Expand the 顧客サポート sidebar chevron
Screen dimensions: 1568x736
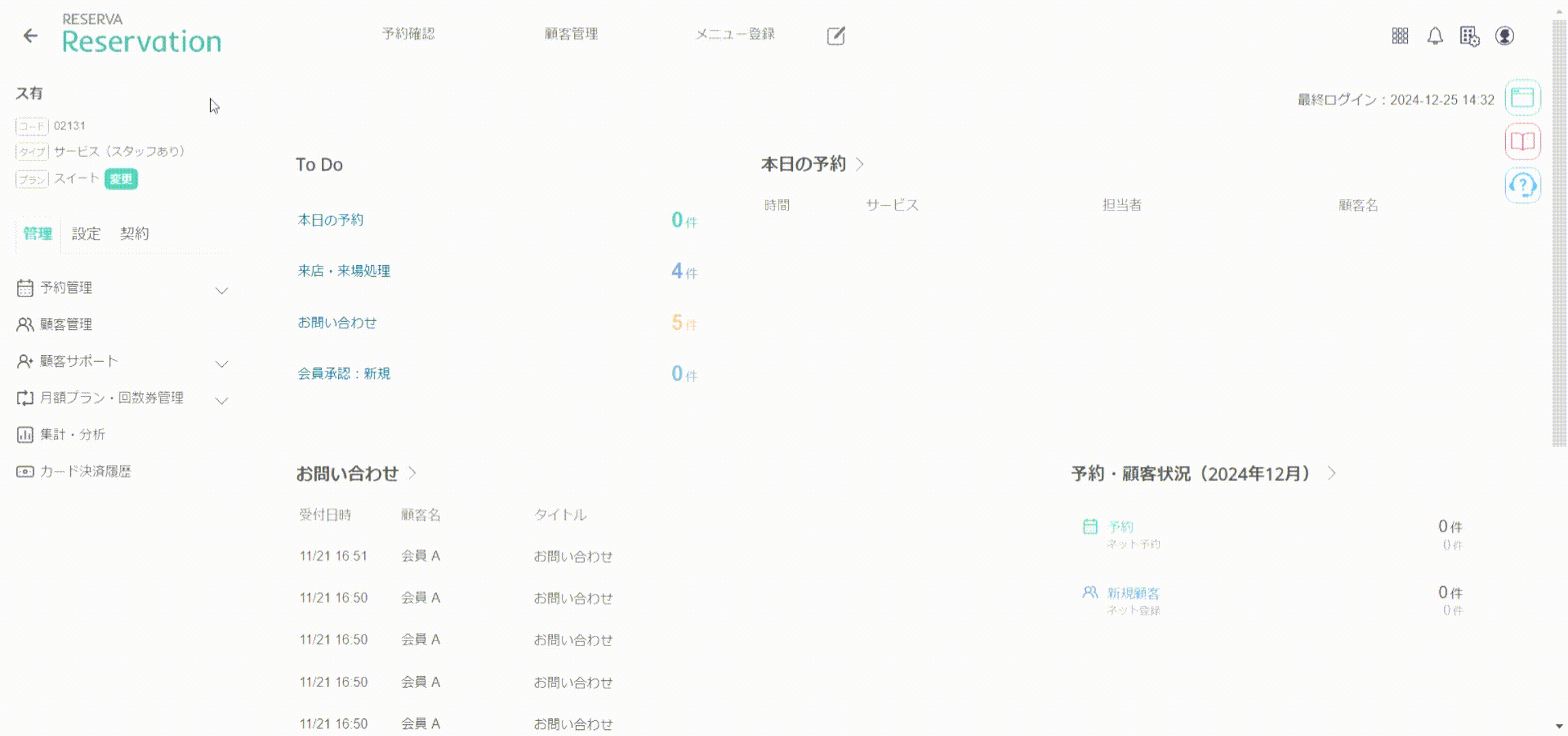coord(222,363)
